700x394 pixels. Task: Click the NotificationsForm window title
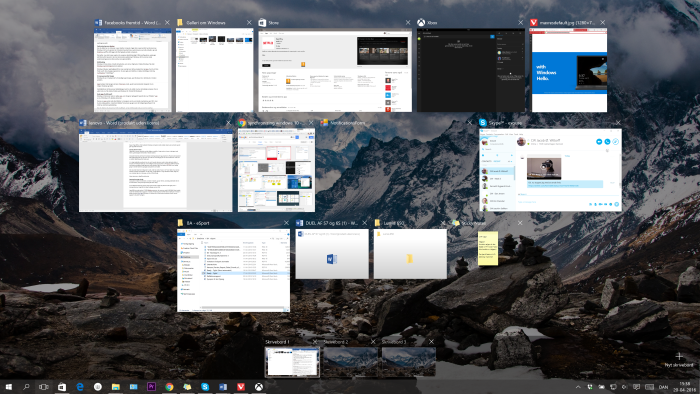tap(348, 123)
